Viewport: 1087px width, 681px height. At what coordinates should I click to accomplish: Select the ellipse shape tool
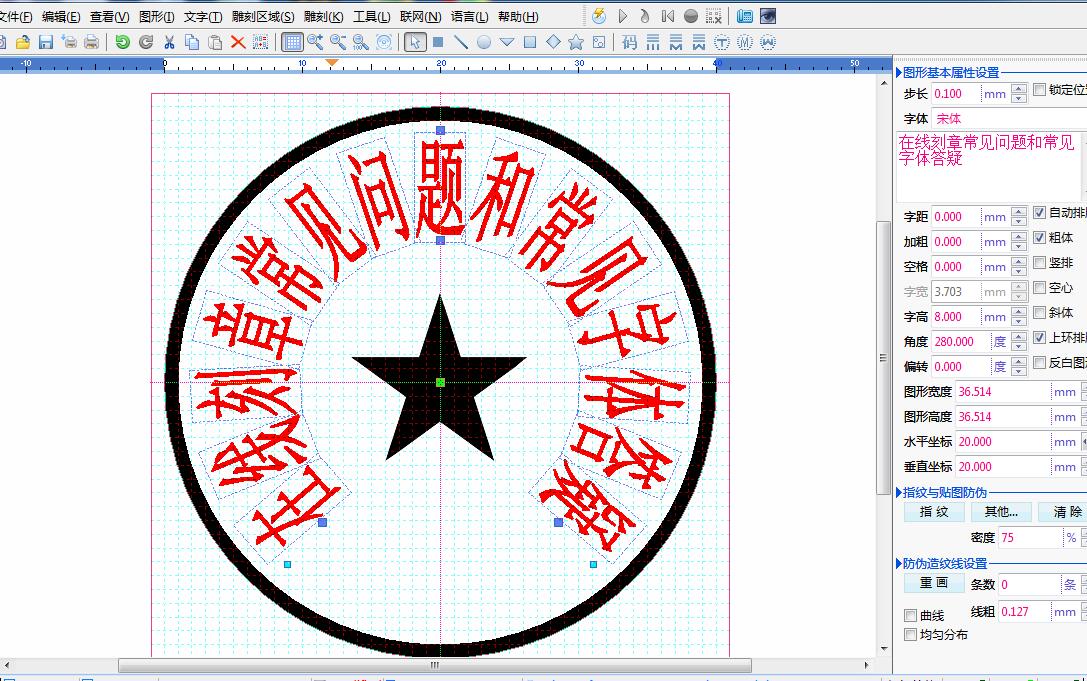pos(484,42)
